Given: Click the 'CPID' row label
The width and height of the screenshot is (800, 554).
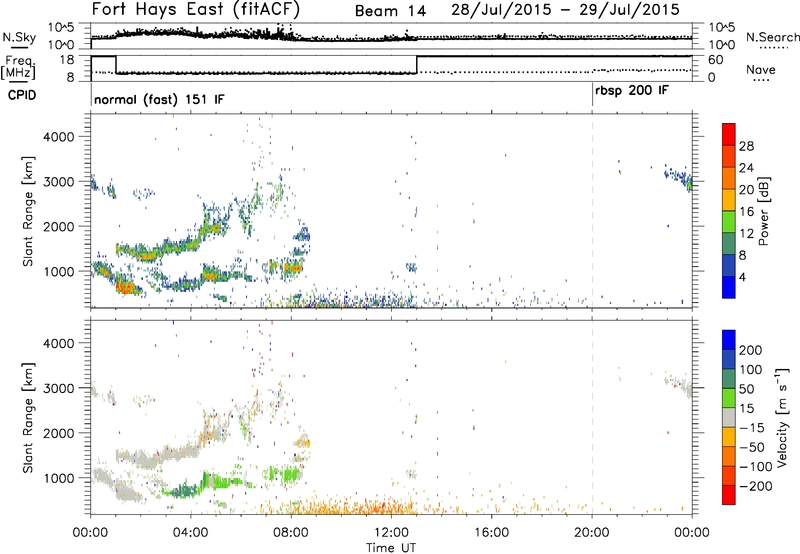Looking at the screenshot, I should pos(22,95).
